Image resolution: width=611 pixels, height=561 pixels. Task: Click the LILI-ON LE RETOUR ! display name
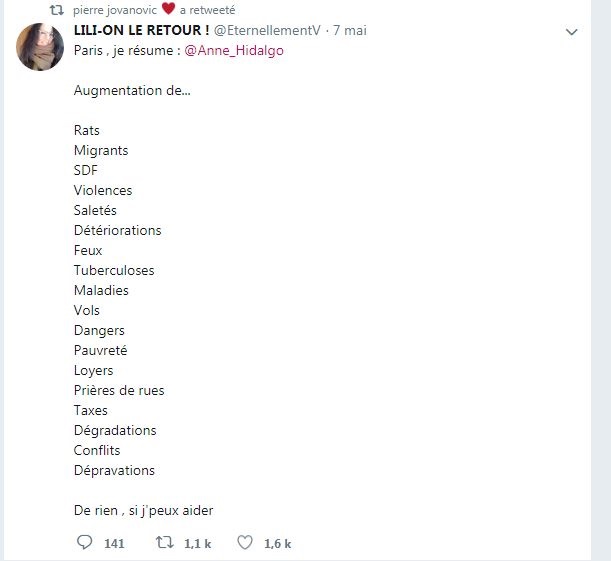tap(141, 31)
